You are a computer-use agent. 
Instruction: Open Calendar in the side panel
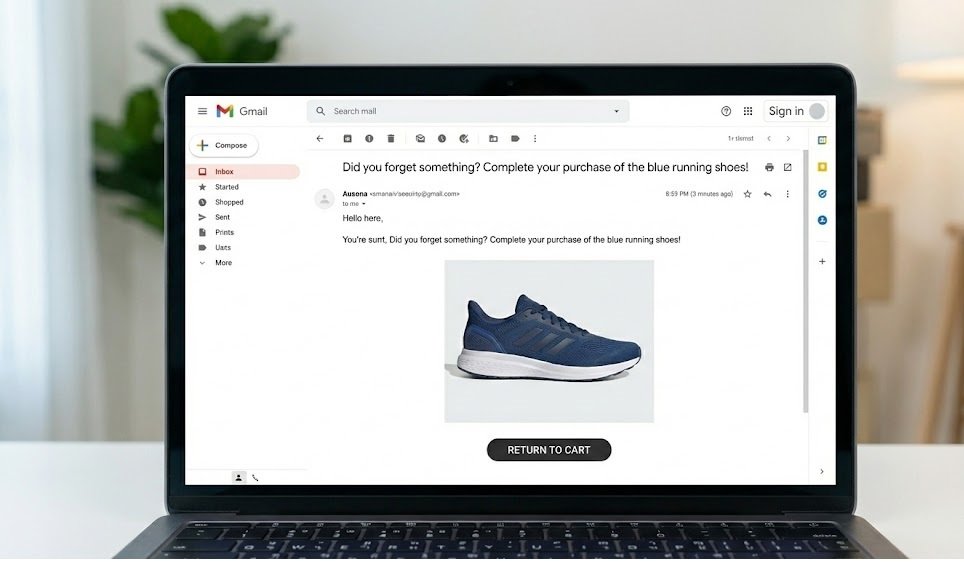pos(822,140)
